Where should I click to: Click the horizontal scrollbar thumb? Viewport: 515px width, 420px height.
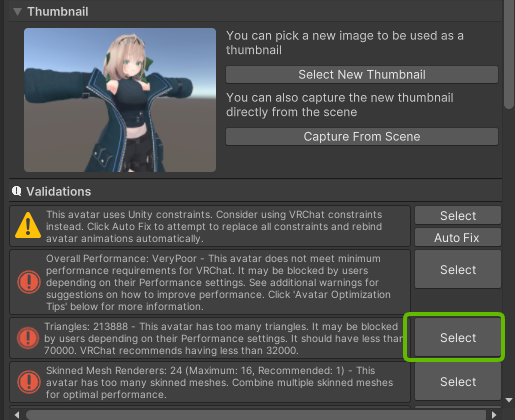(255, 415)
